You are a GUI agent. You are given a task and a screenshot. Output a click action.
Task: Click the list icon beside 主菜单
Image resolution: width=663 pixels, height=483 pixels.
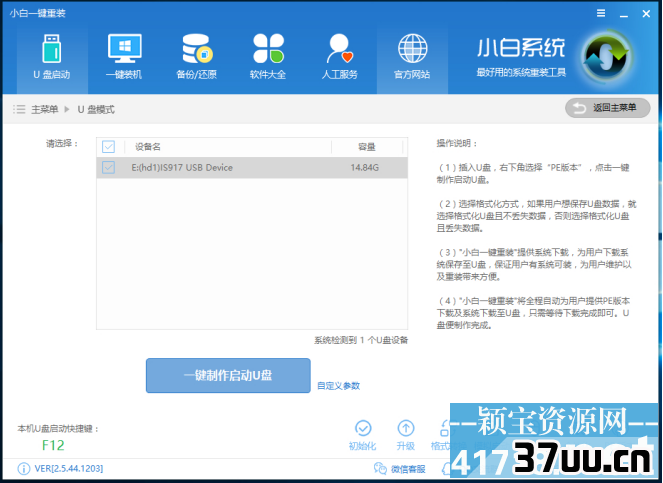pyautogui.click(x=19, y=110)
